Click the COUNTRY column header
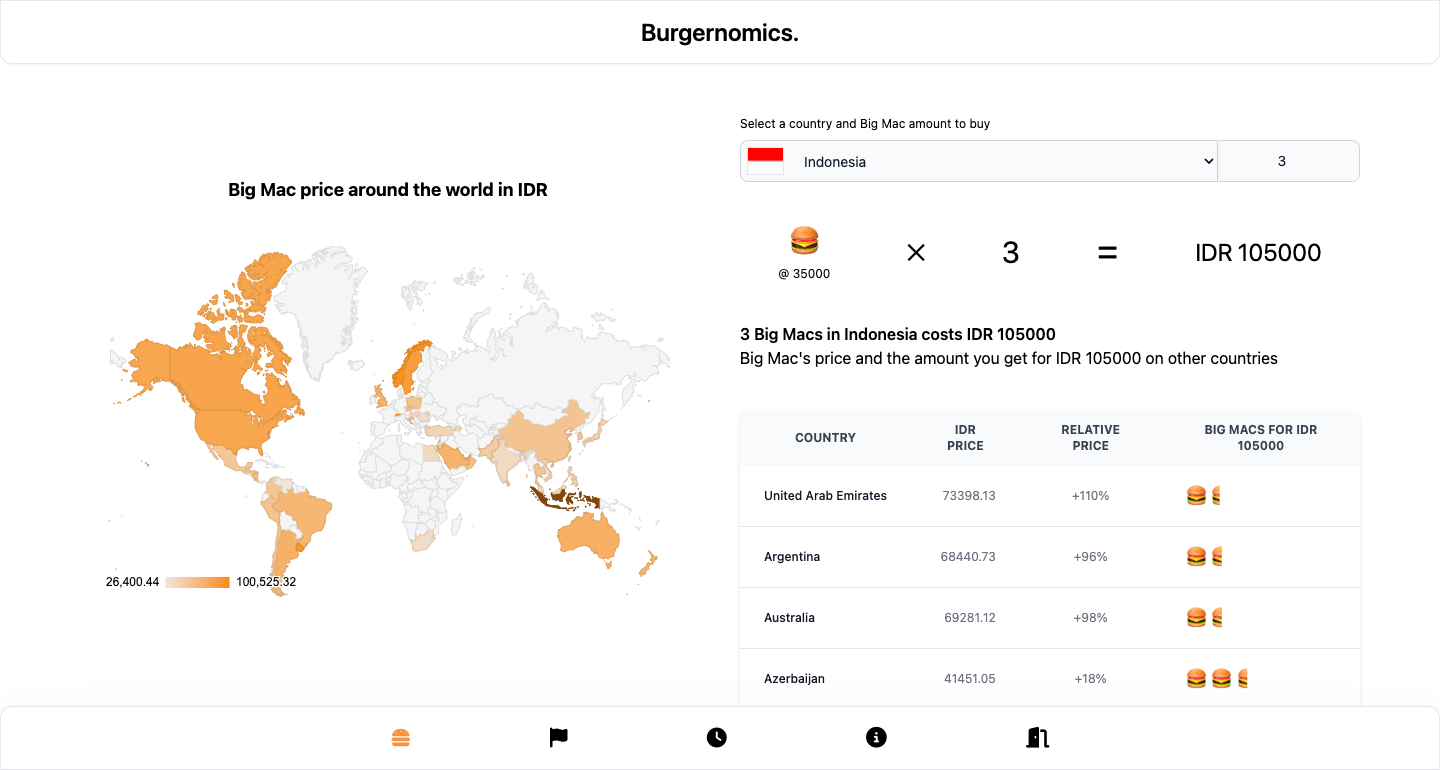This screenshot has width=1440, height=770. click(825, 438)
